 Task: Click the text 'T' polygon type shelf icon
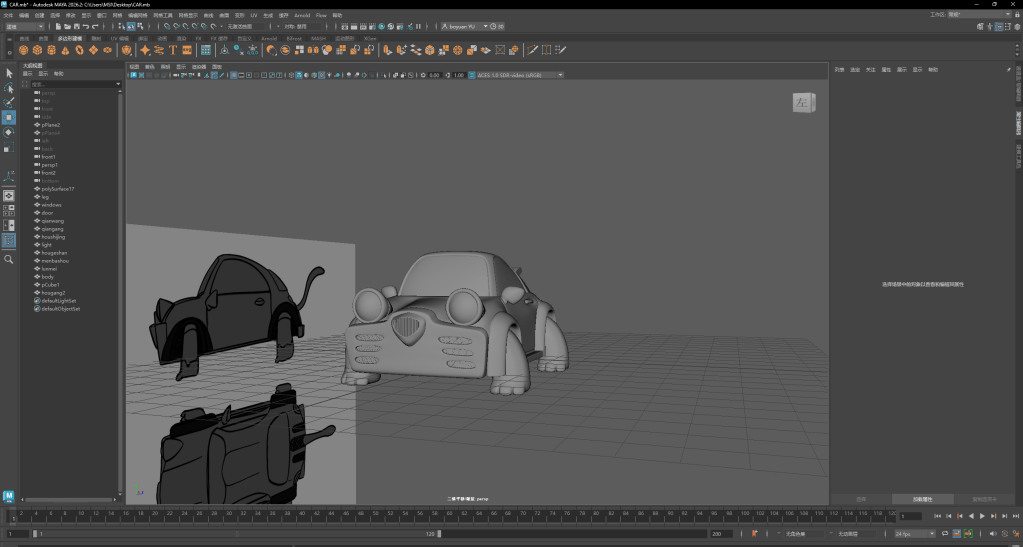[173, 49]
